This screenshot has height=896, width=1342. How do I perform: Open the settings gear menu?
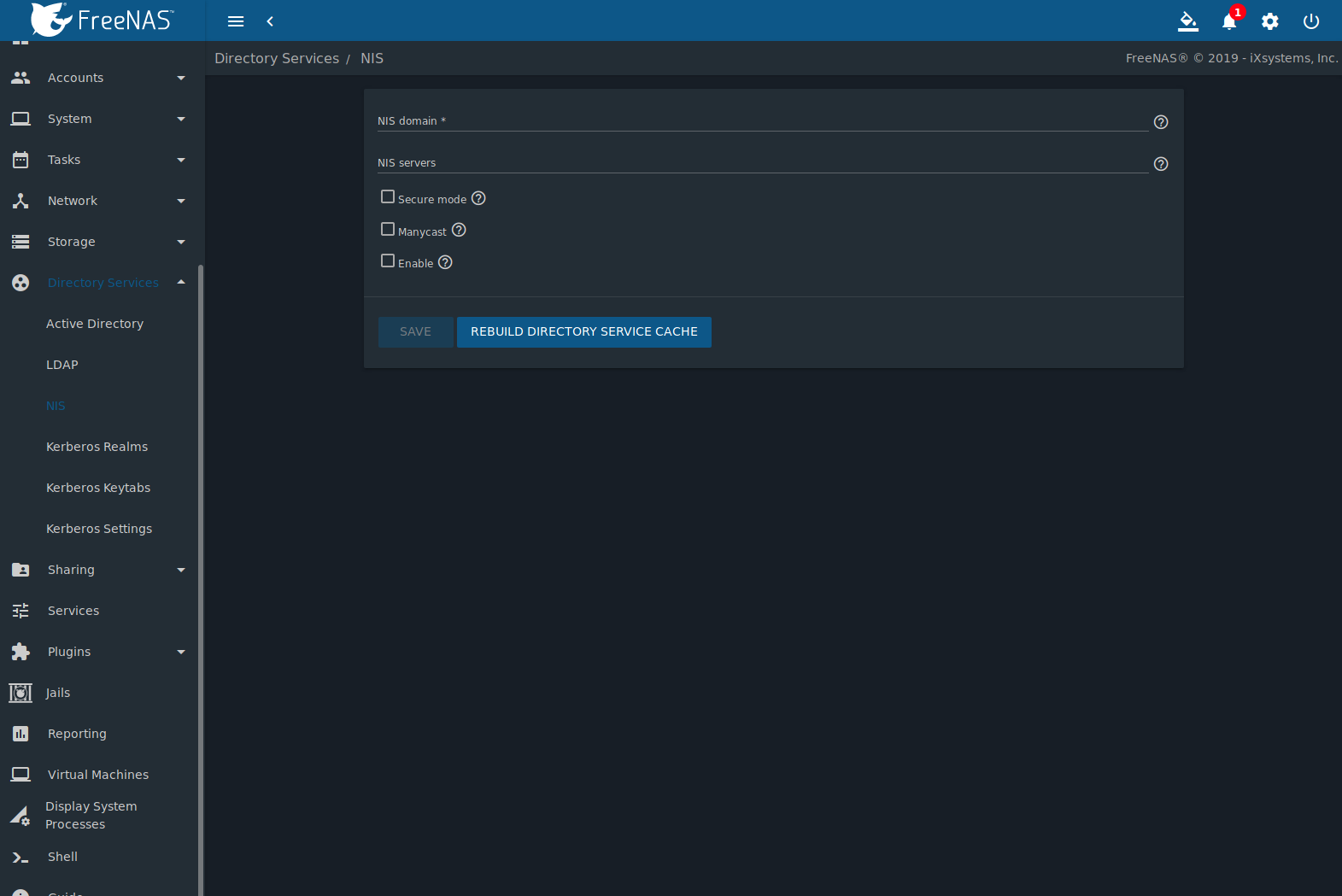click(1270, 21)
